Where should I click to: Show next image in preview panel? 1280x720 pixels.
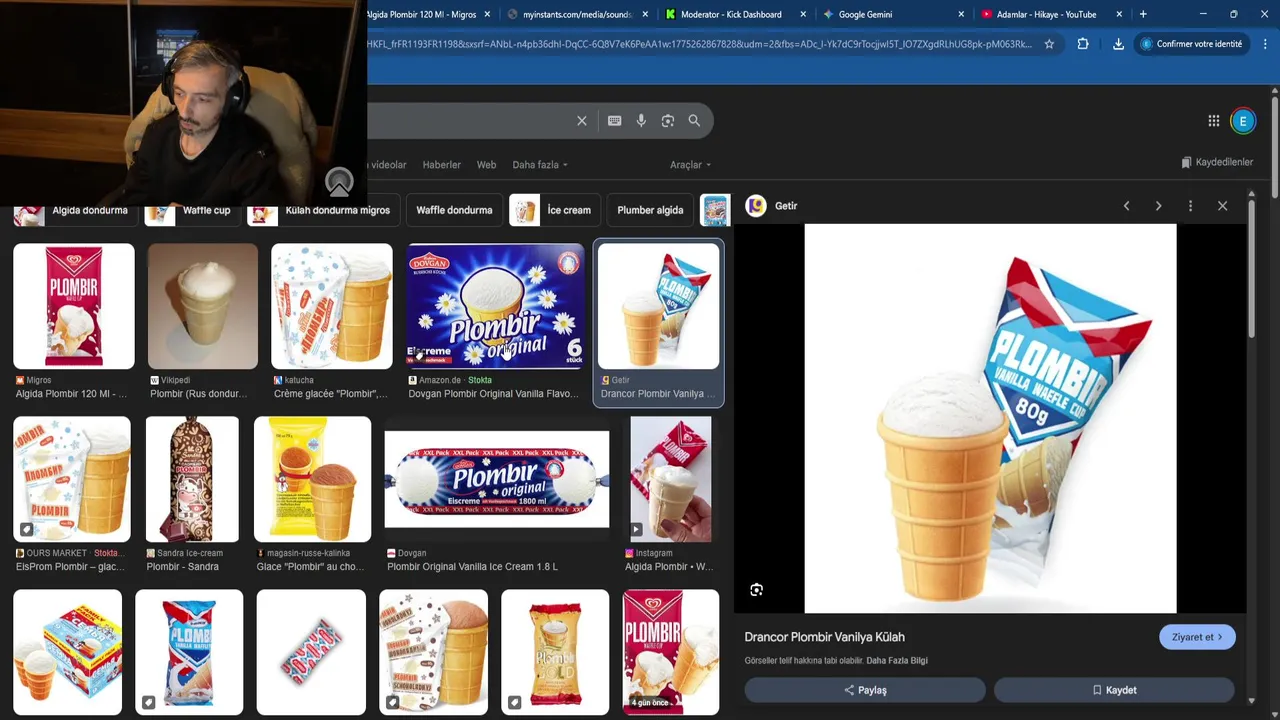point(1158,206)
